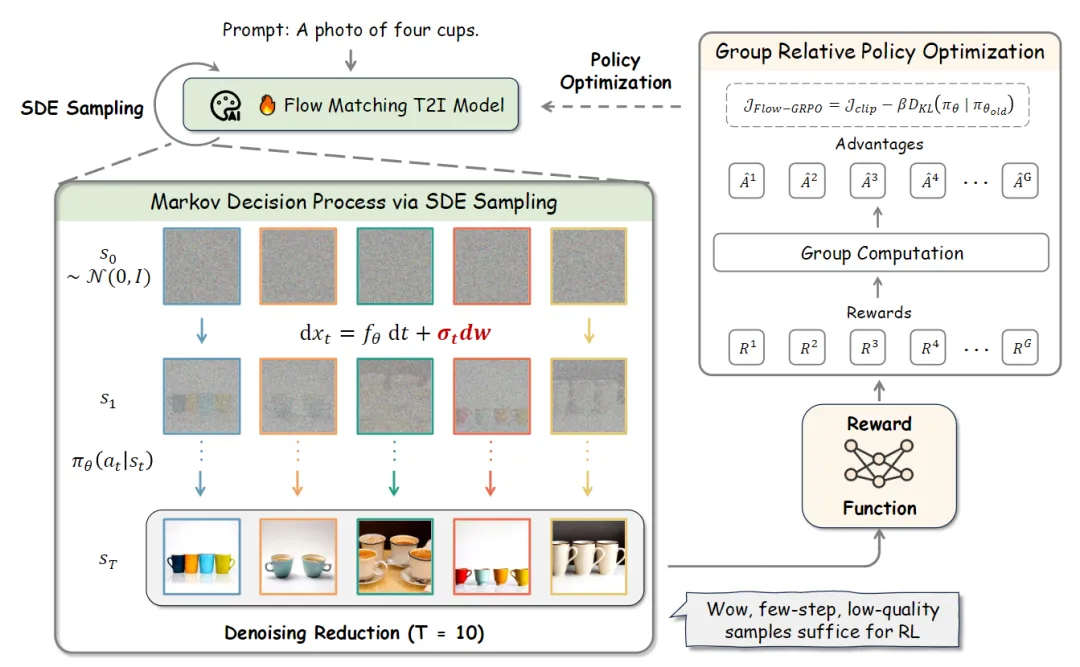Open the orange-framed s1 partially denoised image
The image size is (1080, 667).
click(298, 396)
